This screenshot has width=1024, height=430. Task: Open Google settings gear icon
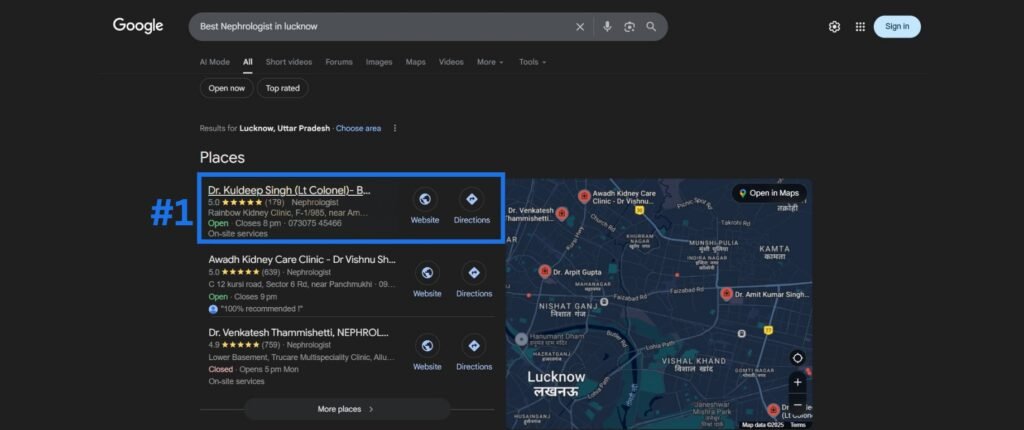834,27
